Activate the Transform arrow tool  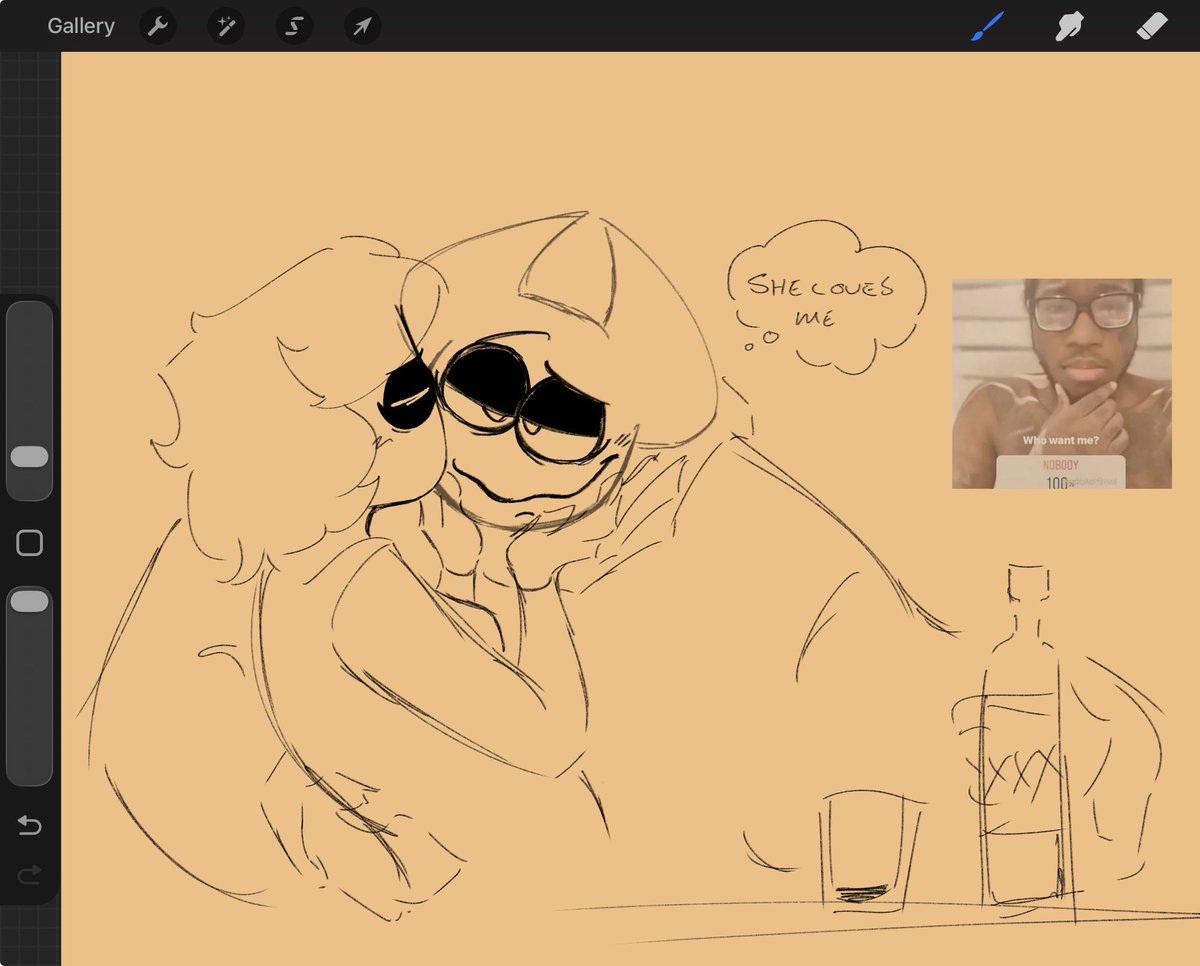point(362,26)
